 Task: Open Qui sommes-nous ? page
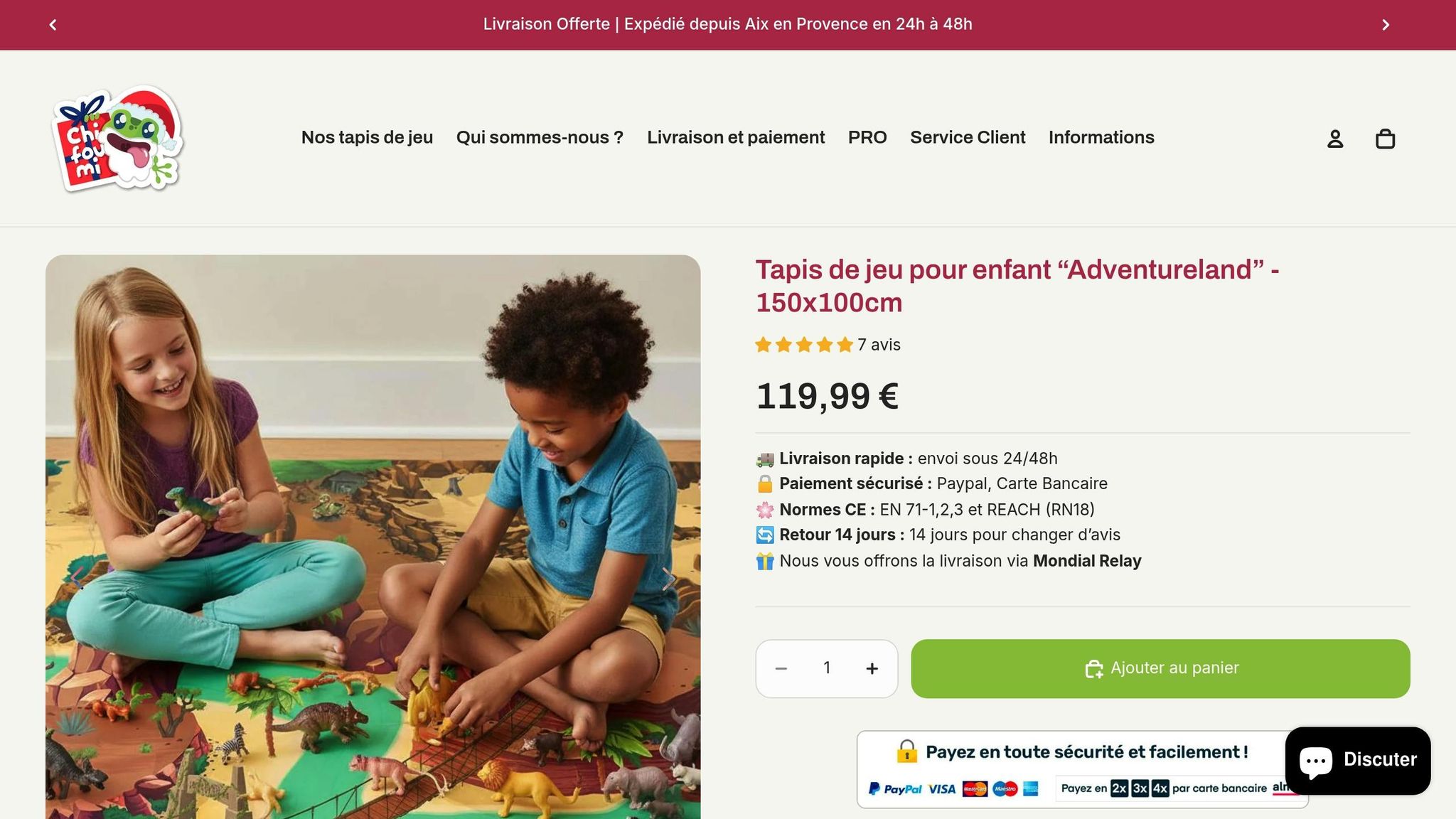pos(540,137)
